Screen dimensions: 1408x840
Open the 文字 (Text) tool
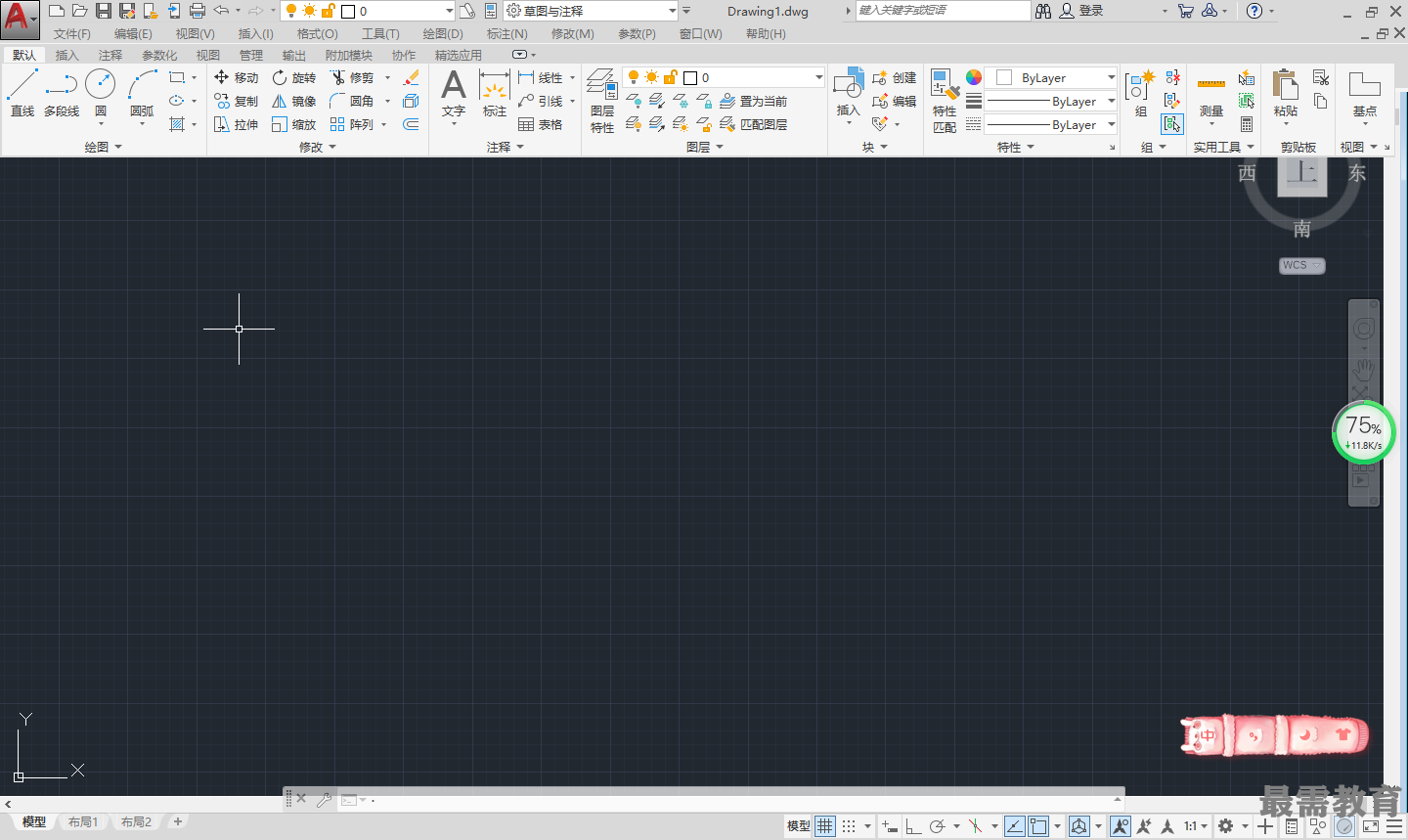[x=454, y=94]
